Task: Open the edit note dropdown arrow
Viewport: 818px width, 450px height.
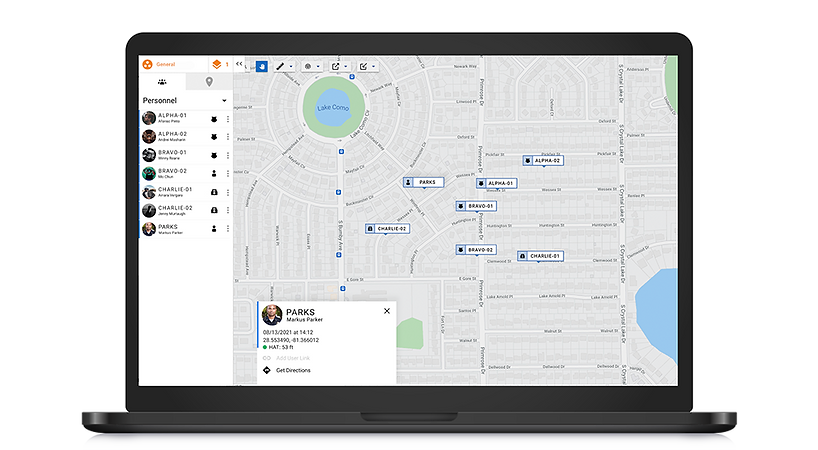Action: pos(374,67)
